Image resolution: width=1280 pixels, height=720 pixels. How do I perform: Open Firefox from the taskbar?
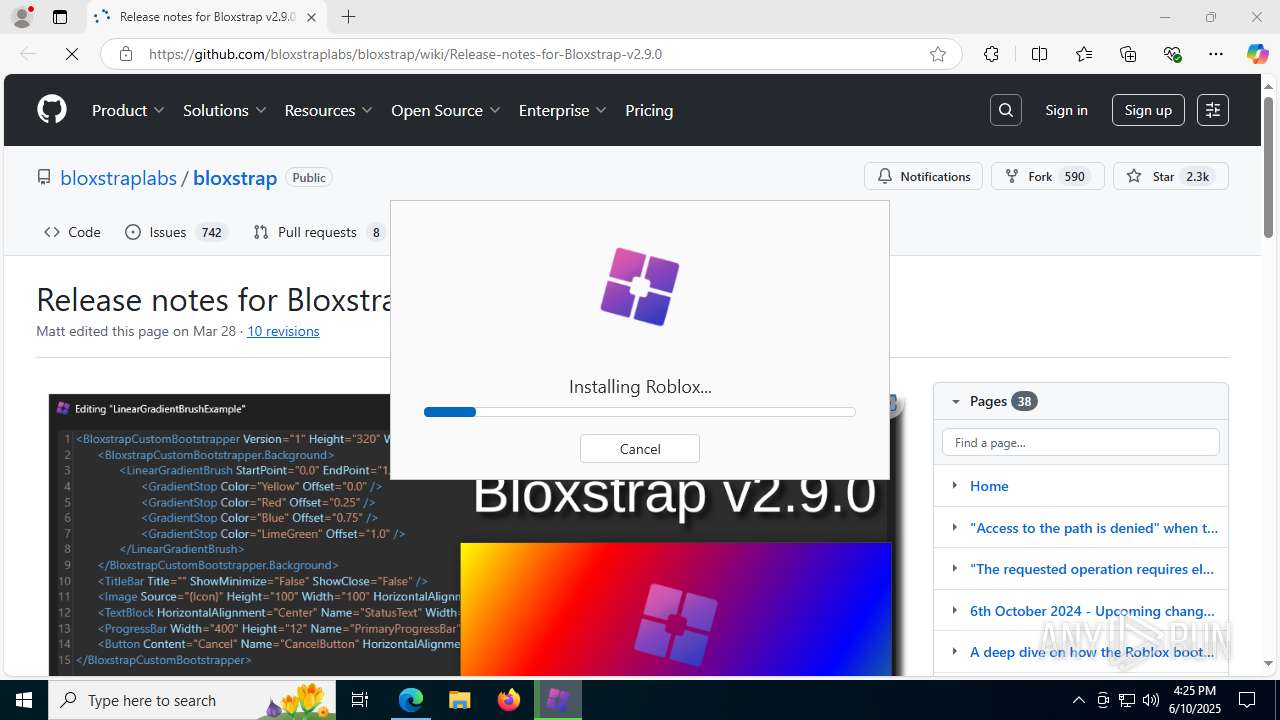508,700
